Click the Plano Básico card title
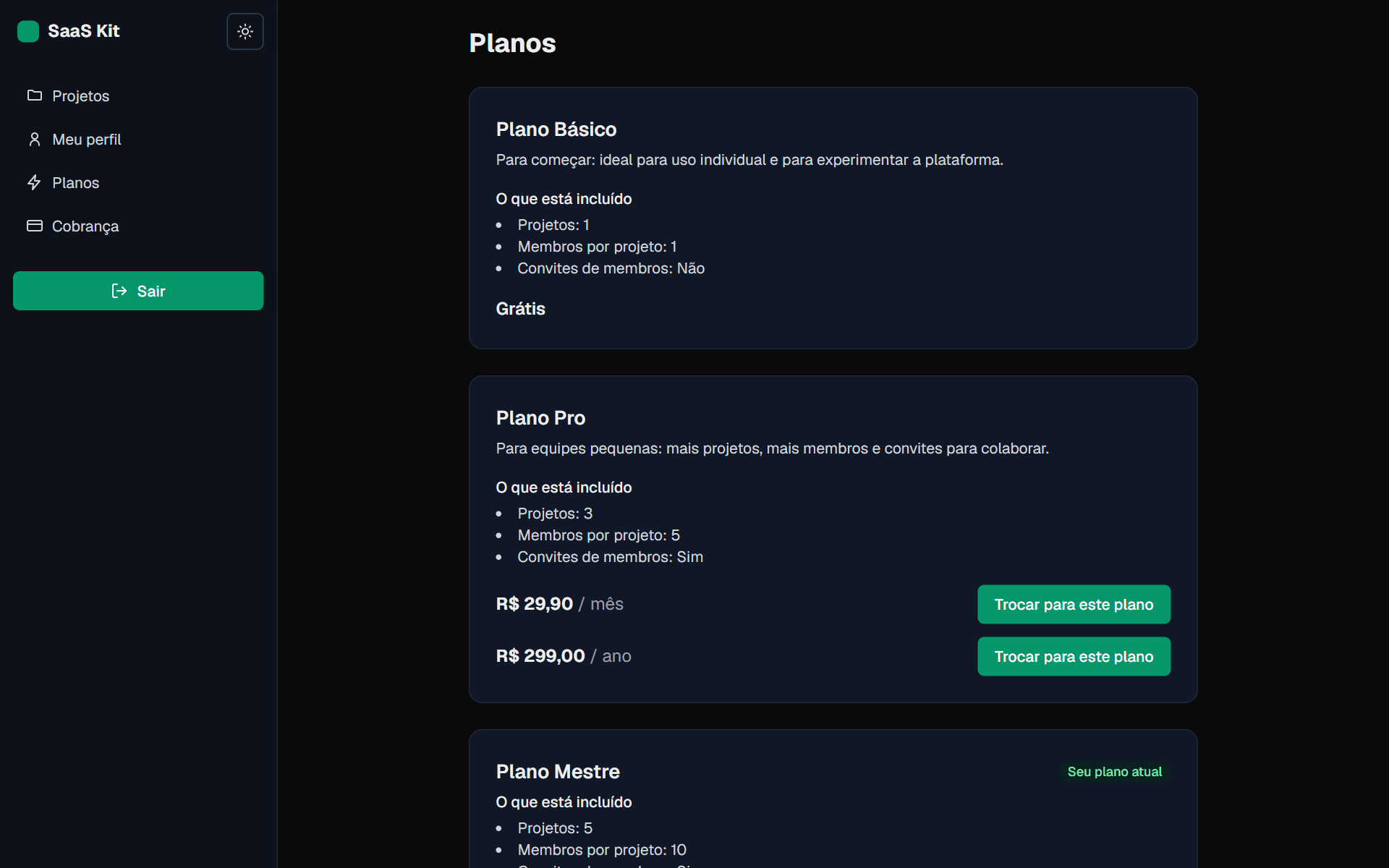The image size is (1389, 868). click(x=556, y=129)
